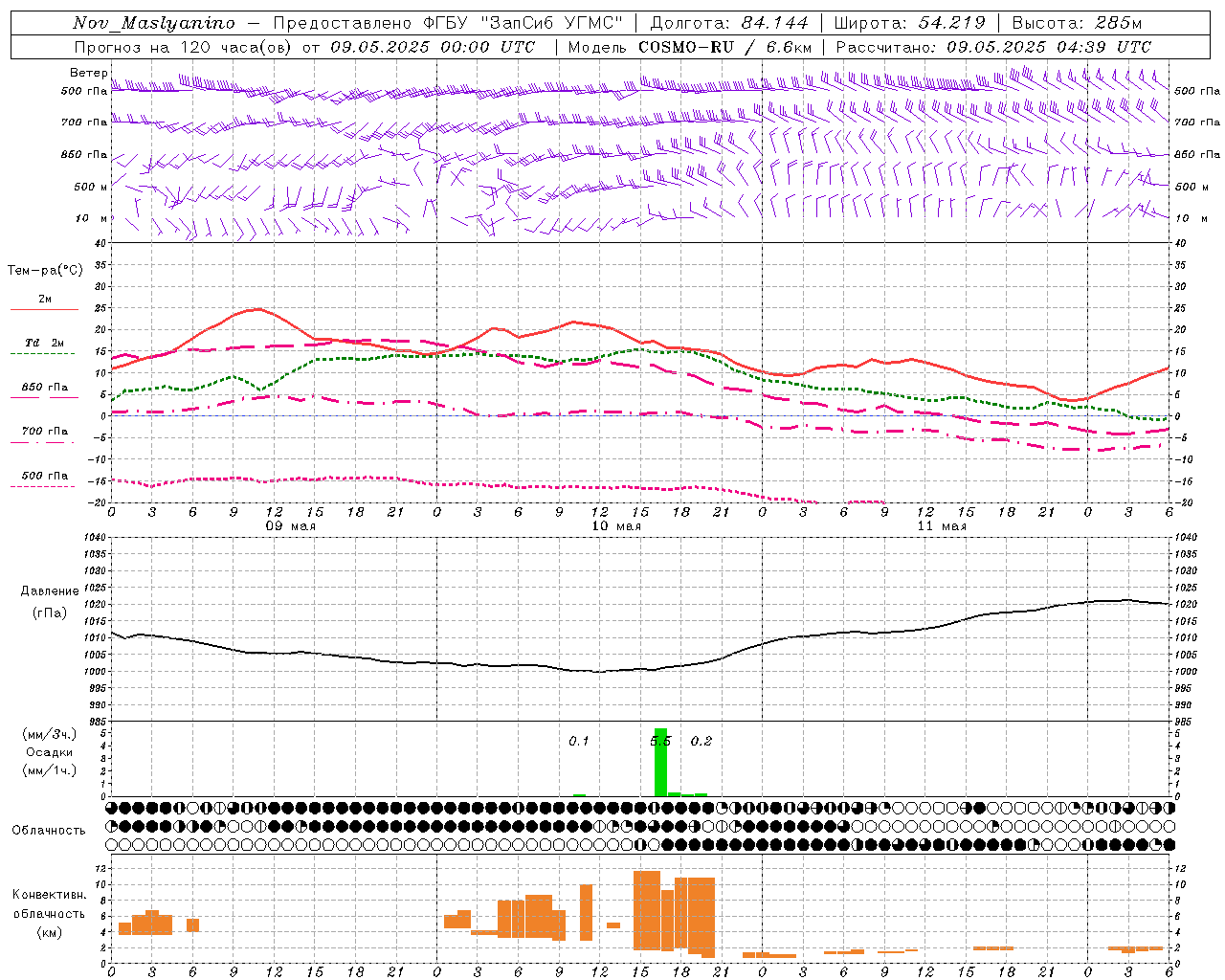Image resolution: width=1225 pixels, height=980 pixels.
Task: Click the 'Ветер' wind section label
Action: tap(88, 73)
